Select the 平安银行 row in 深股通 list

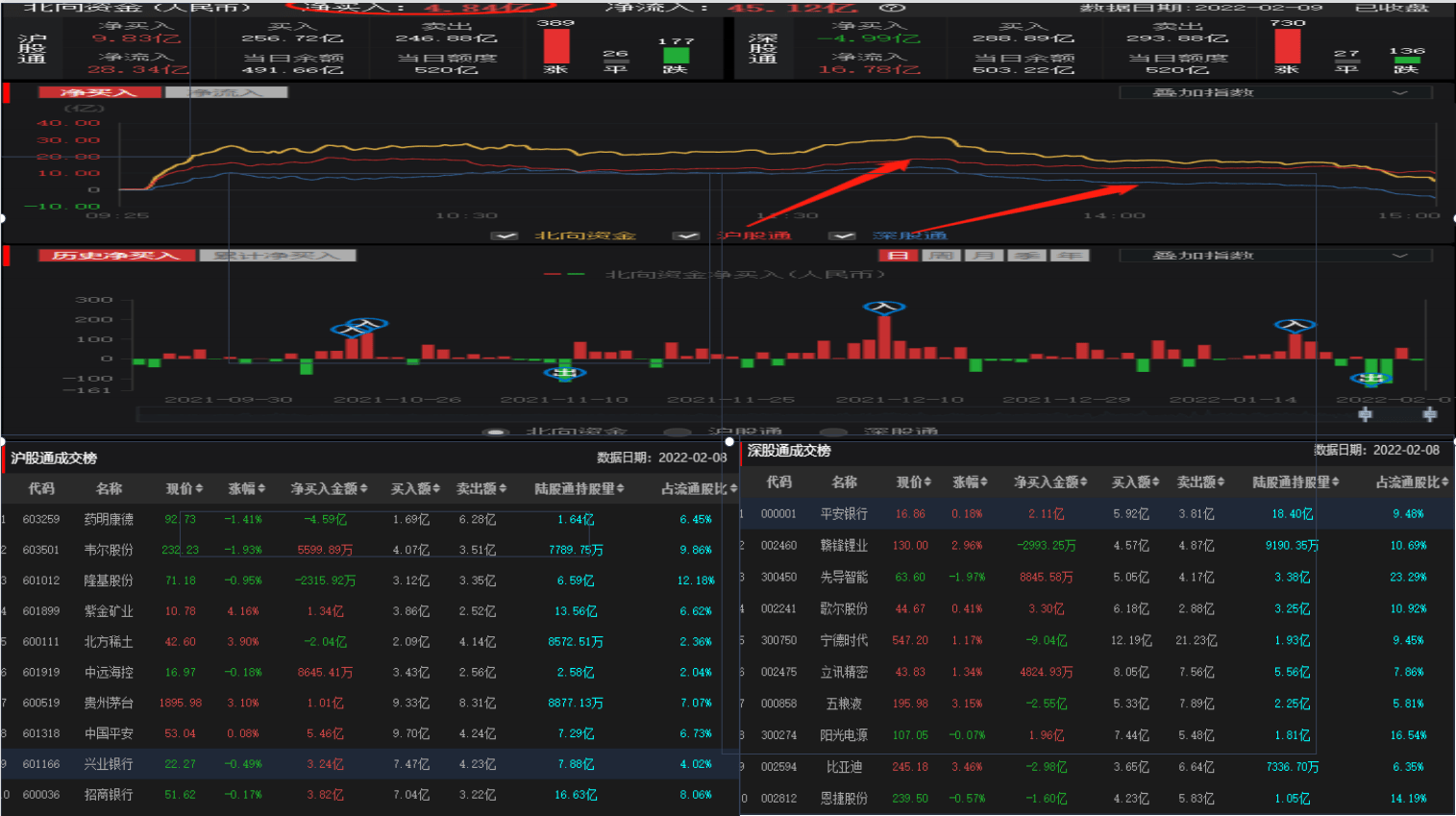[1098, 514]
